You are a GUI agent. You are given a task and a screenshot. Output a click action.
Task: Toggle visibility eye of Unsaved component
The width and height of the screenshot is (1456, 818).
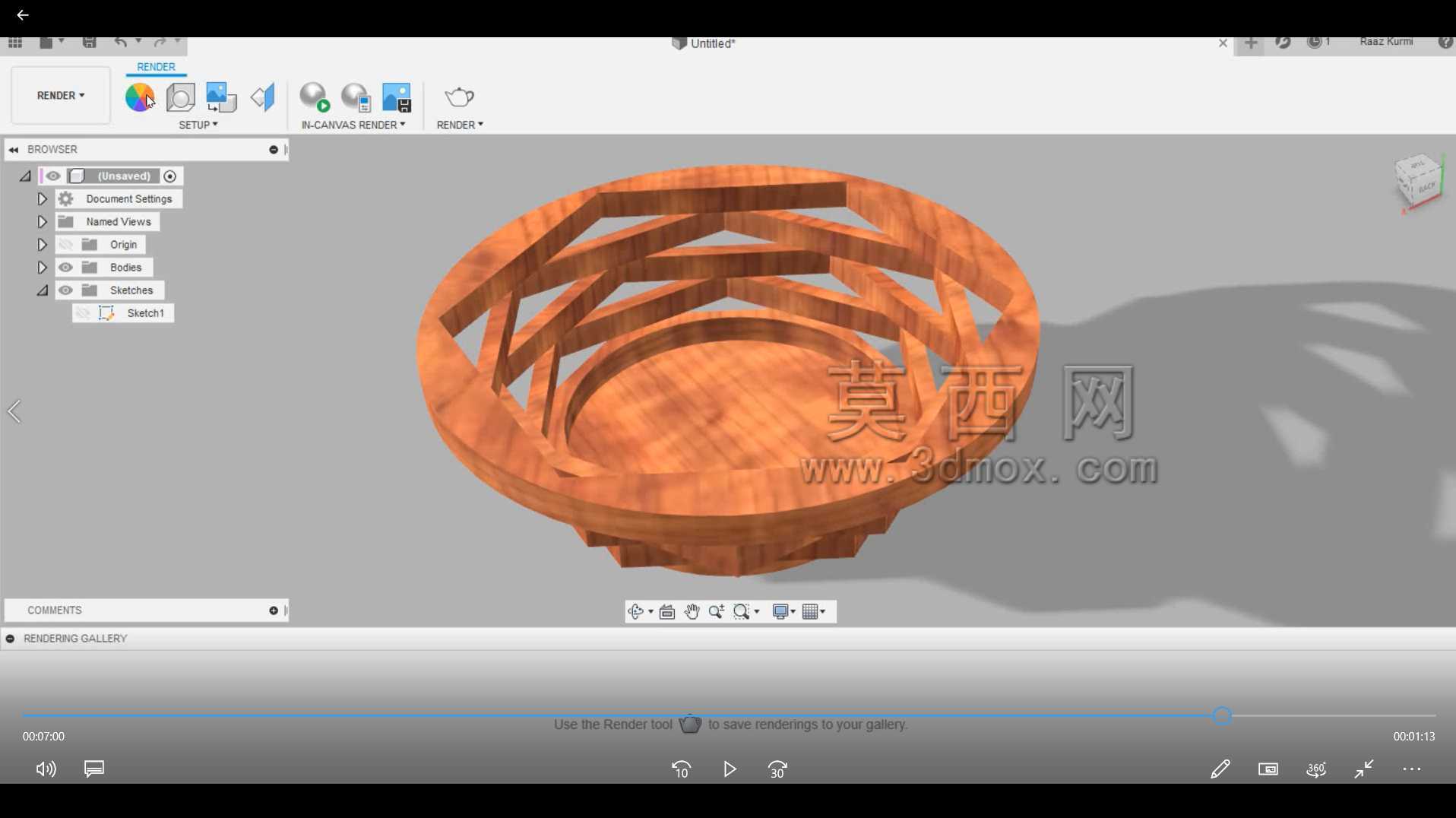pos(52,176)
